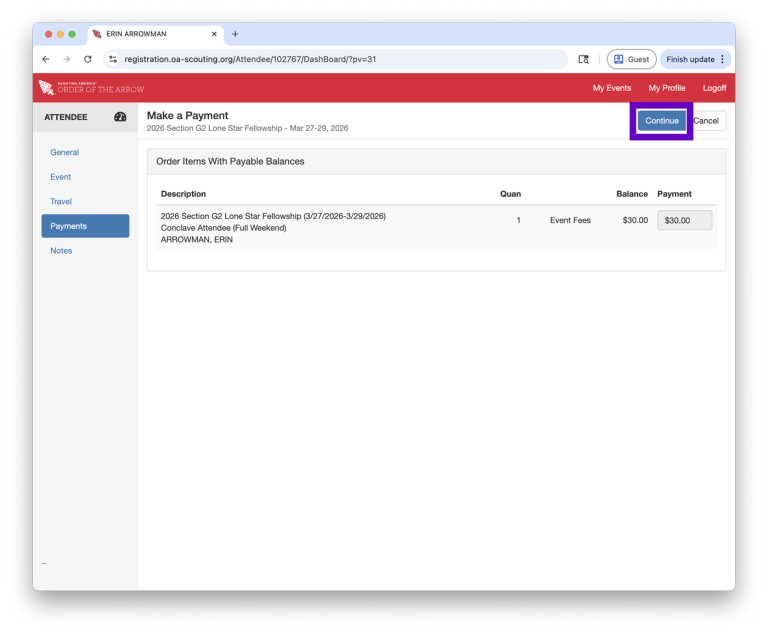Click the Order of the Arrow logo
768x634 pixels.
pyautogui.click(x=91, y=88)
